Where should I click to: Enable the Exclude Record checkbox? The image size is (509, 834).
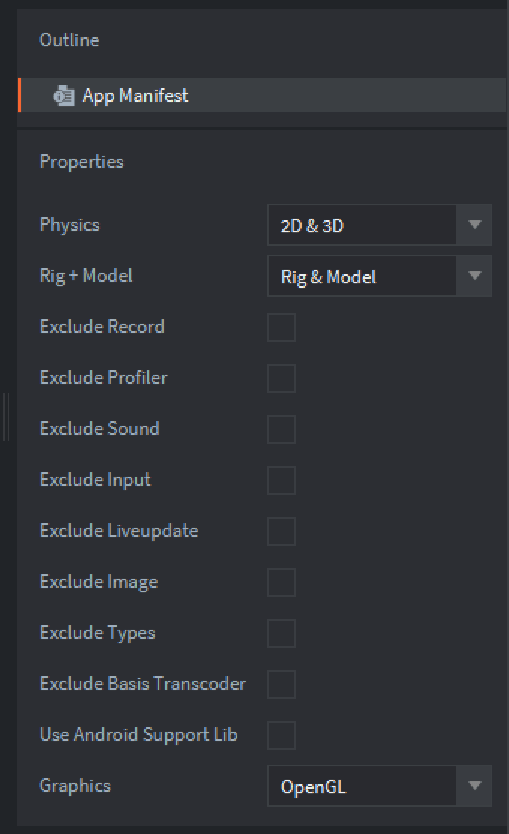click(281, 327)
